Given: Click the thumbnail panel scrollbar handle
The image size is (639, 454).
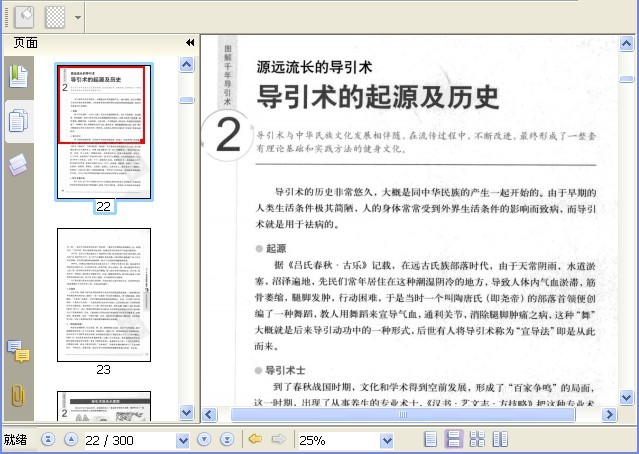Looking at the screenshot, I should point(187,100).
